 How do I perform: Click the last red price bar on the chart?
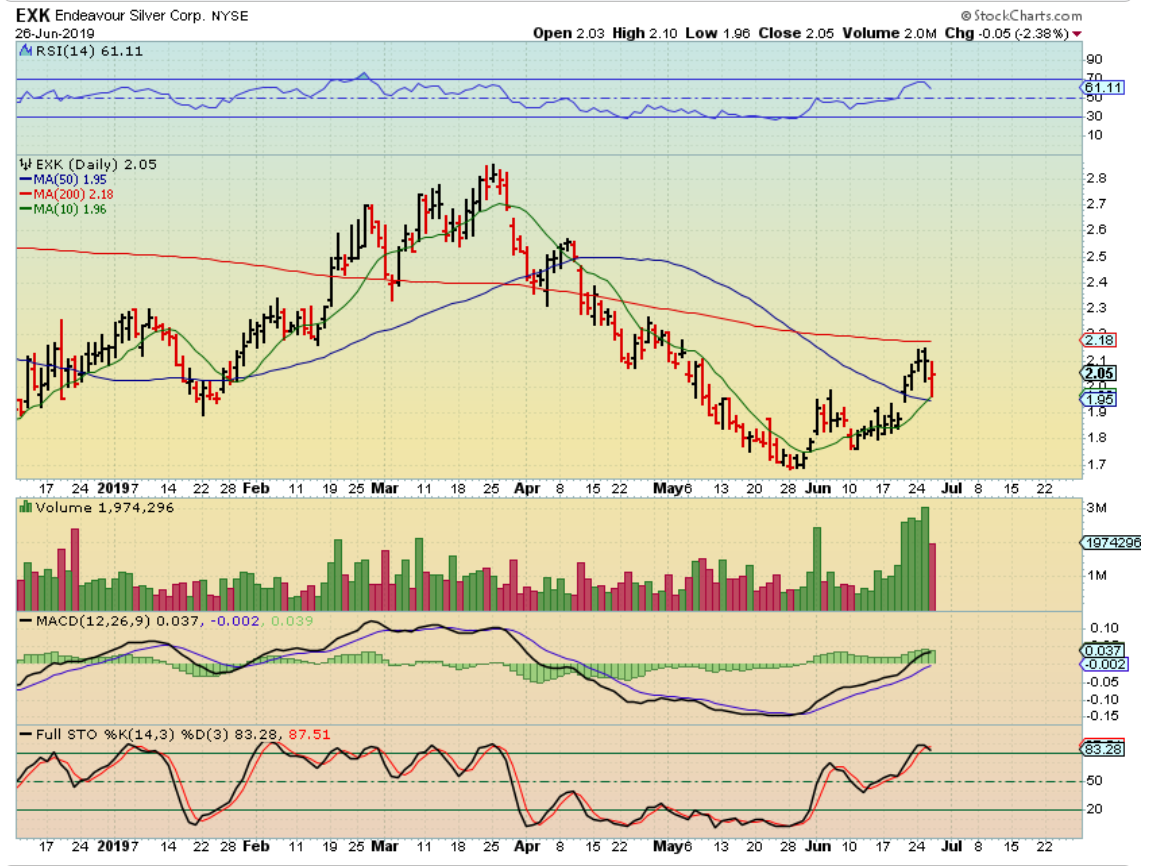932,379
